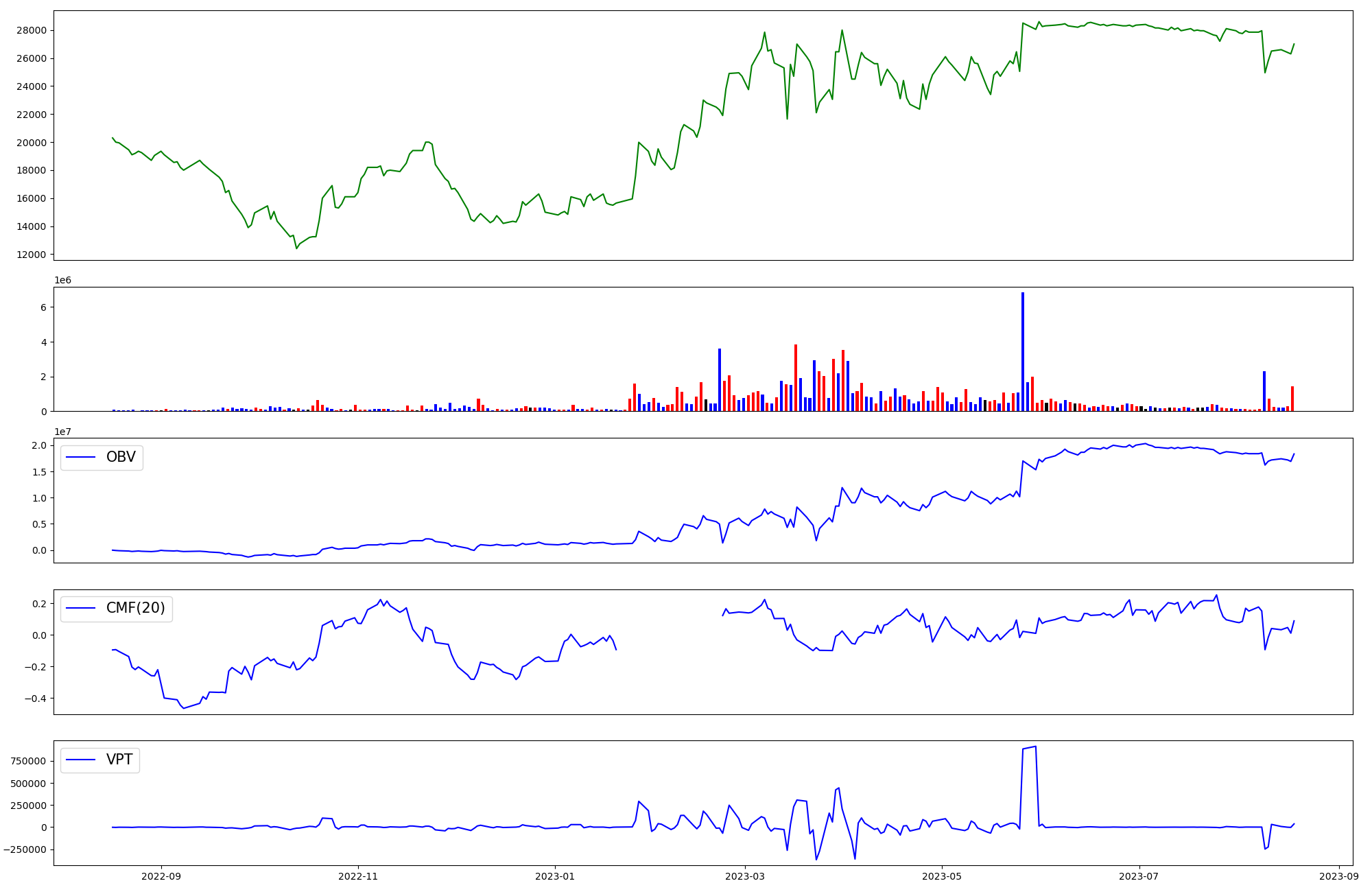
Task: Click the 1e6 volume scale label
Action: pyautogui.click(x=62, y=281)
